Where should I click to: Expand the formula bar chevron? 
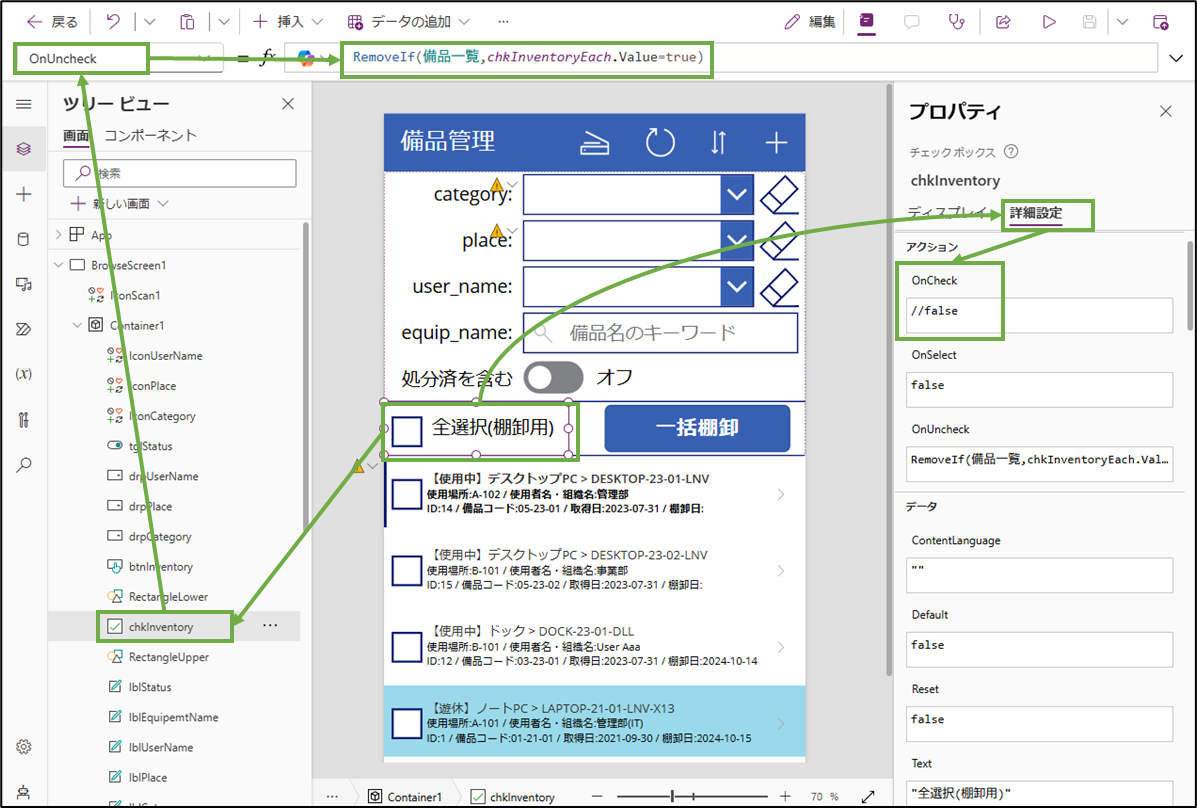(1176, 58)
